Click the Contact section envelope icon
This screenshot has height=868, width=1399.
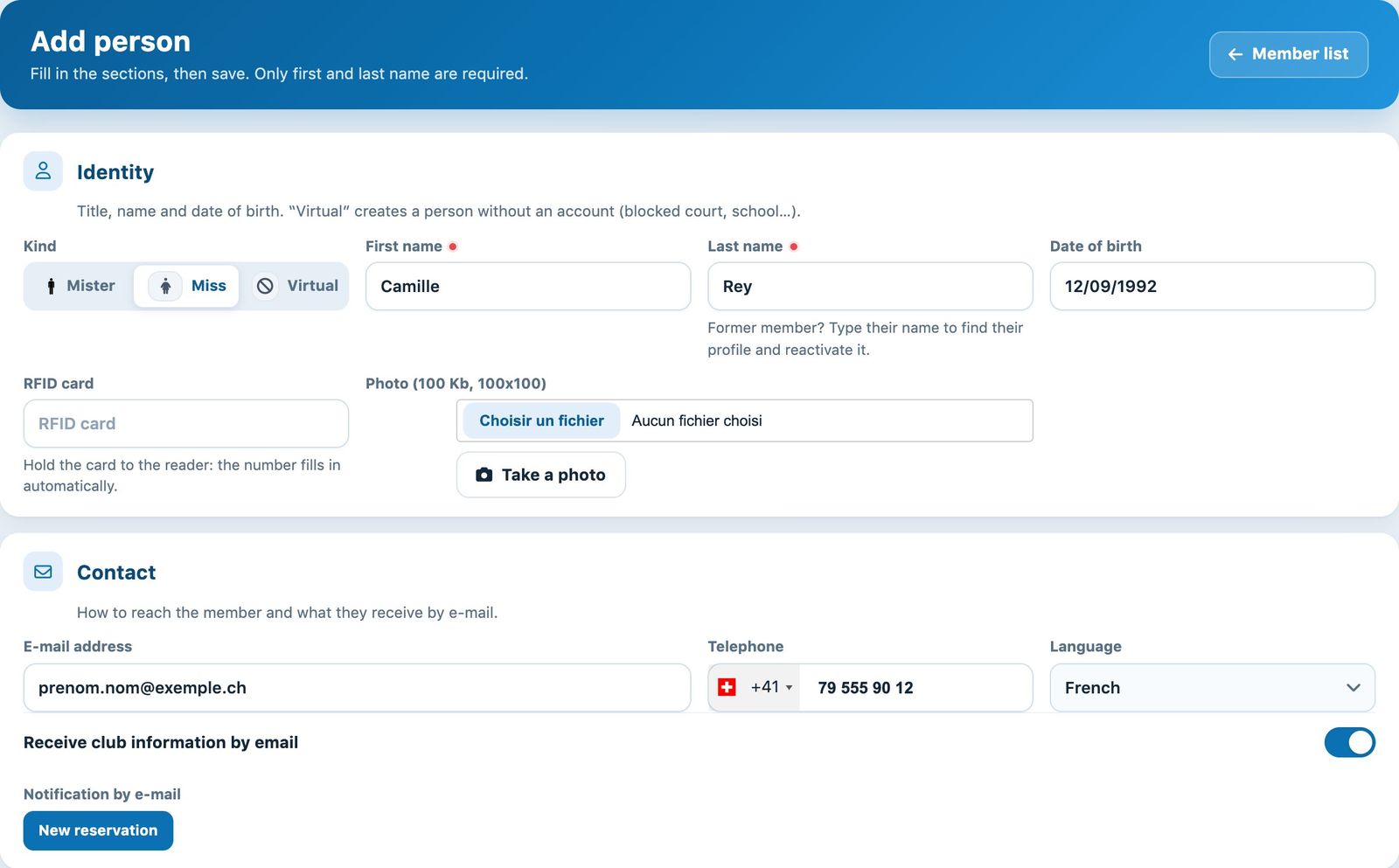click(x=43, y=572)
